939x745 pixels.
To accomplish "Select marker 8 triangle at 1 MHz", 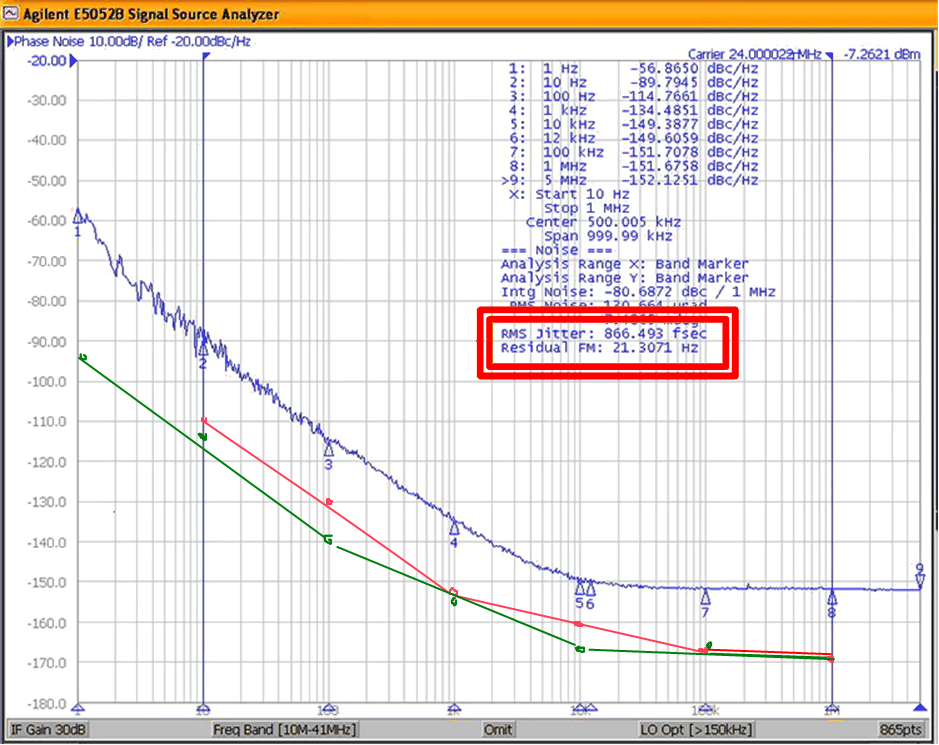I will pyautogui.click(x=831, y=597).
